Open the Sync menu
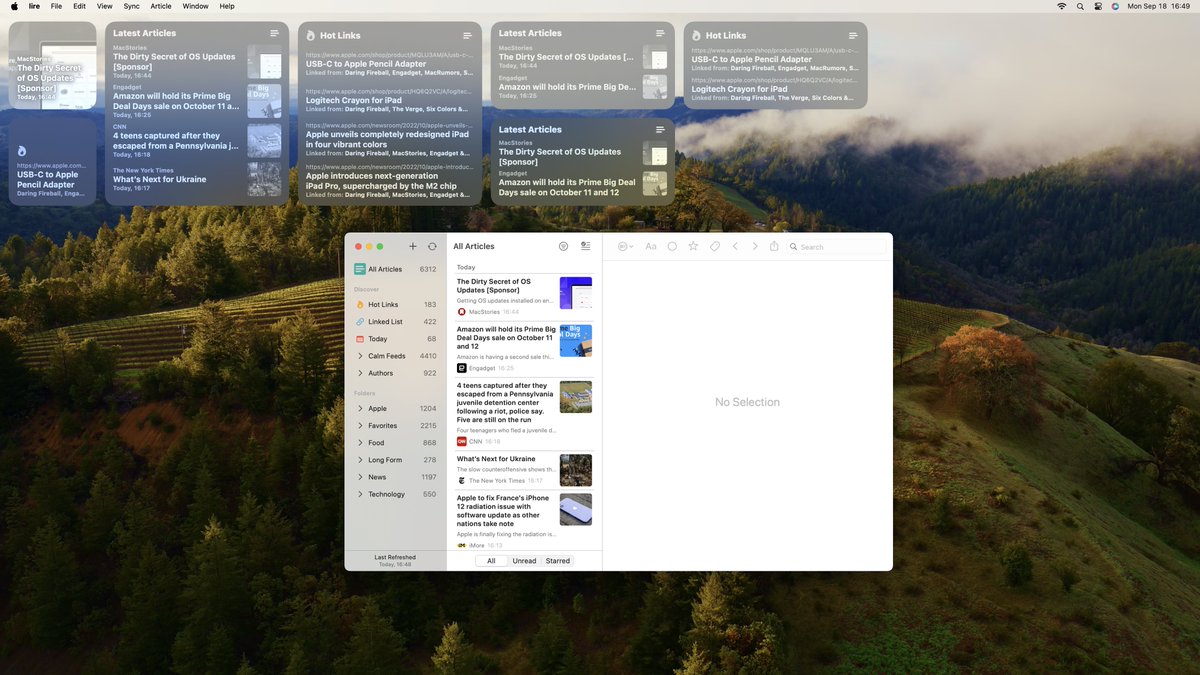Viewport: 1200px width, 675px height. click(x=131, y=6)
